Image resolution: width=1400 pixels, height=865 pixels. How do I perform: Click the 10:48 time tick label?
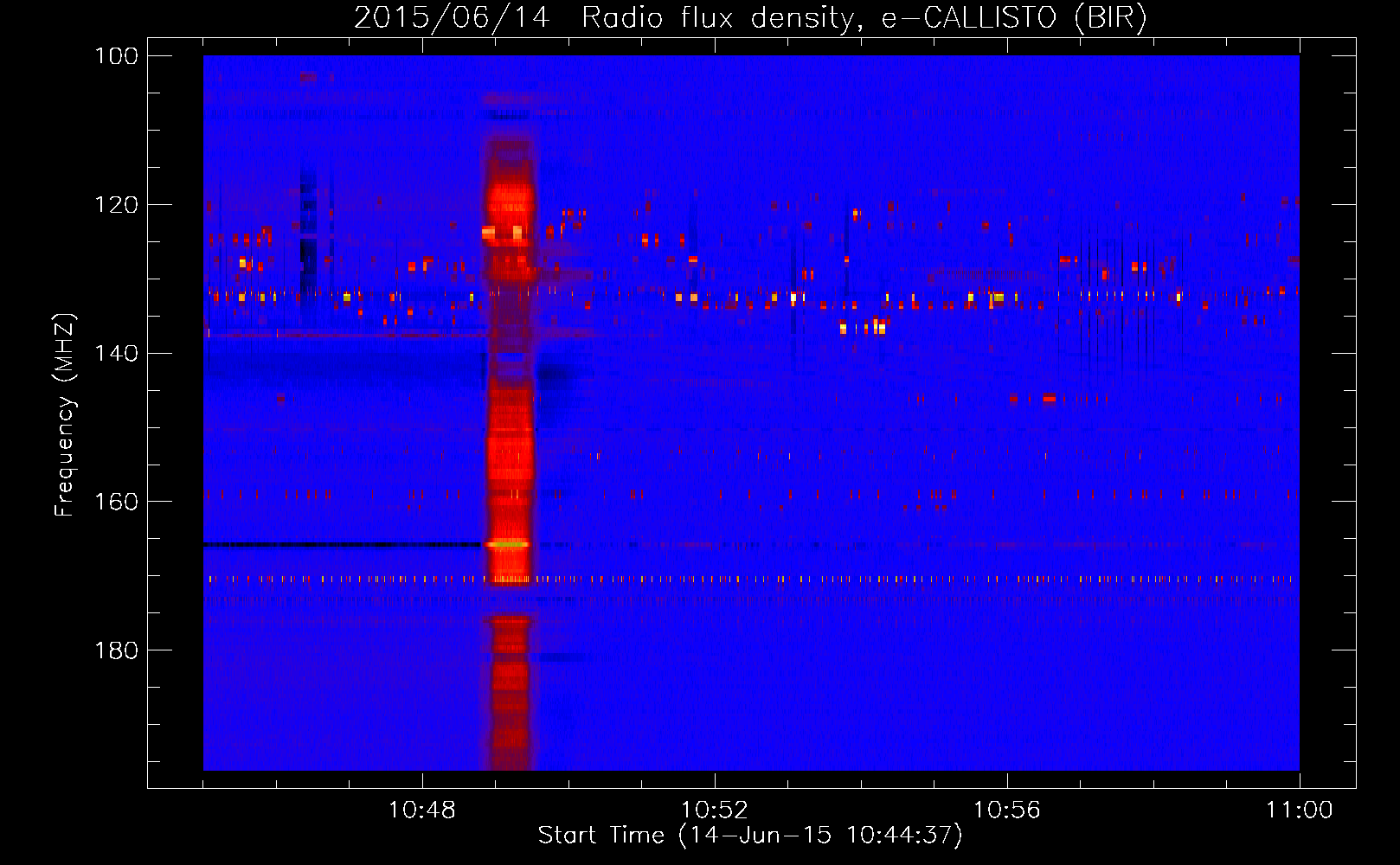422,810
